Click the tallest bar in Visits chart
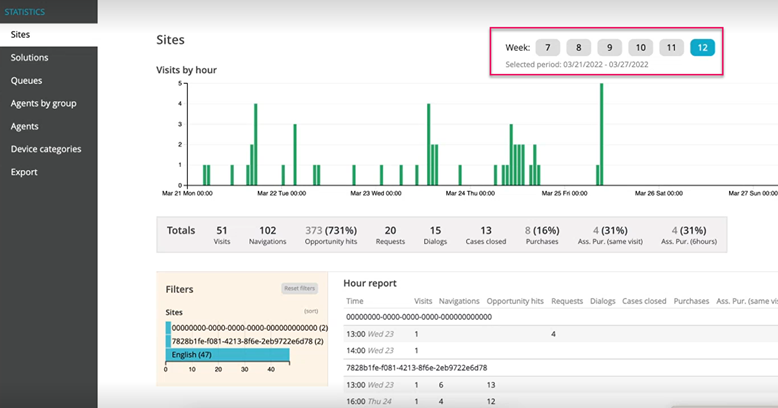 coord(601,135)
